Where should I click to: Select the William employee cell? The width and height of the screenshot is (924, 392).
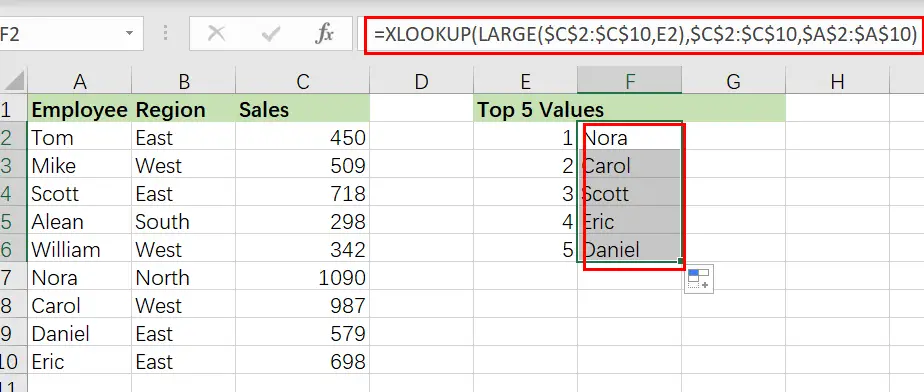80,248
